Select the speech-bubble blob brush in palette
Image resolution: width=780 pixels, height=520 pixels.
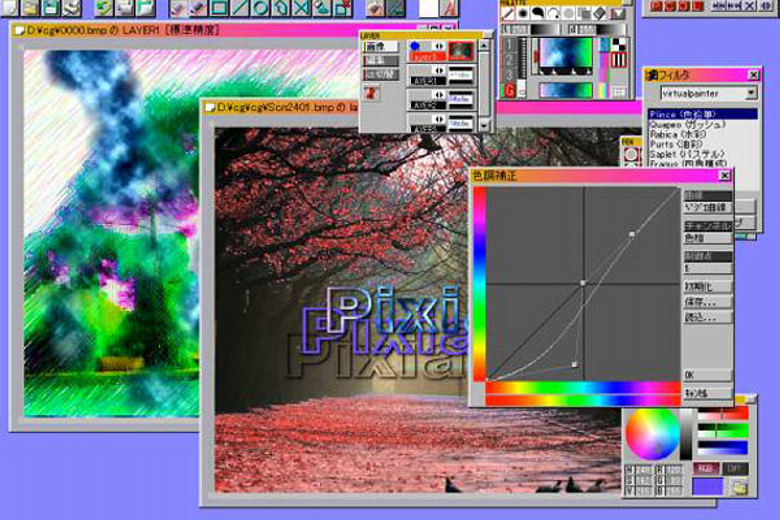click(538, 13)
